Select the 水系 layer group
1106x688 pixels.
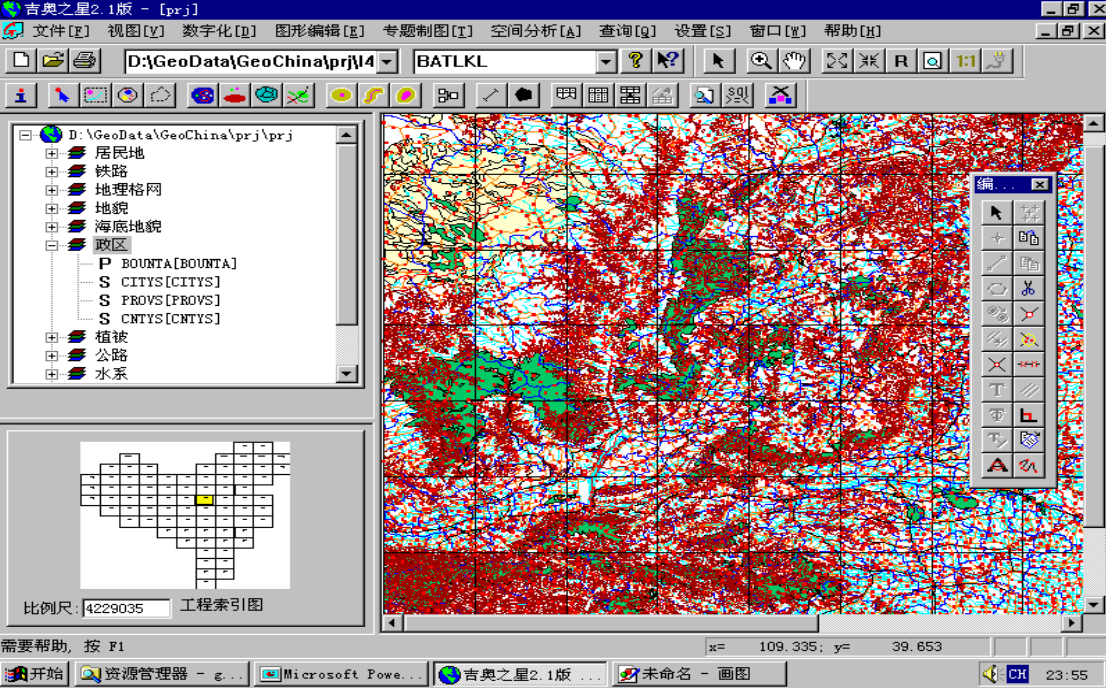111,374
